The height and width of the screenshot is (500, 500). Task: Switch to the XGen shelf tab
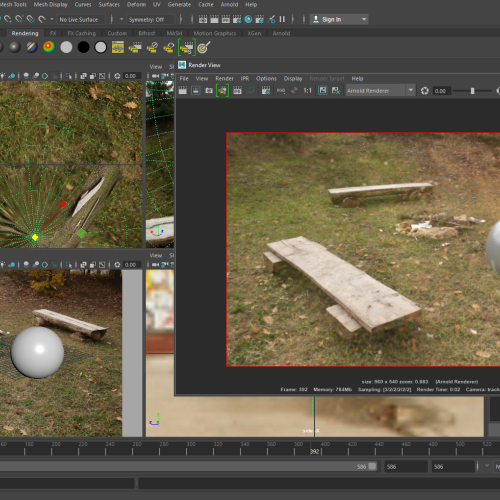(x=254, y=33)
